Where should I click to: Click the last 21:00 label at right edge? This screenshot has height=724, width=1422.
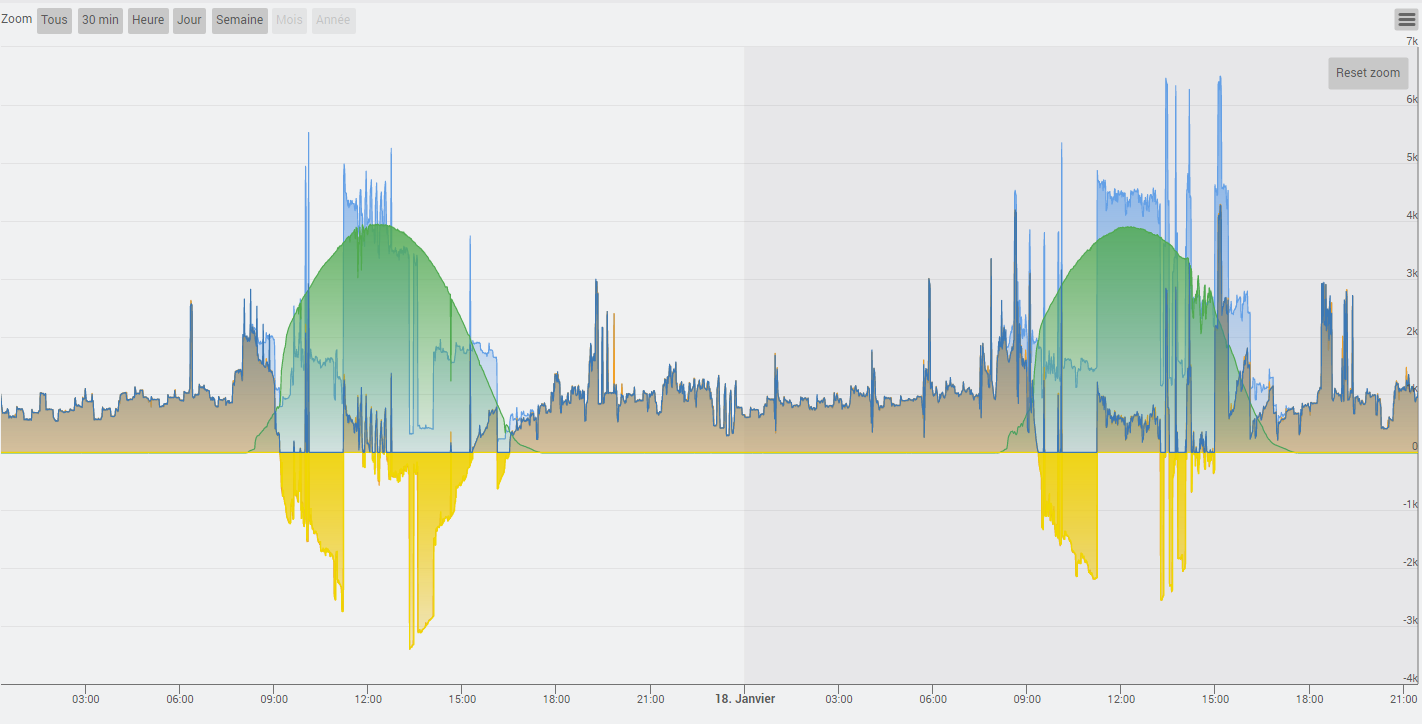1403,699
